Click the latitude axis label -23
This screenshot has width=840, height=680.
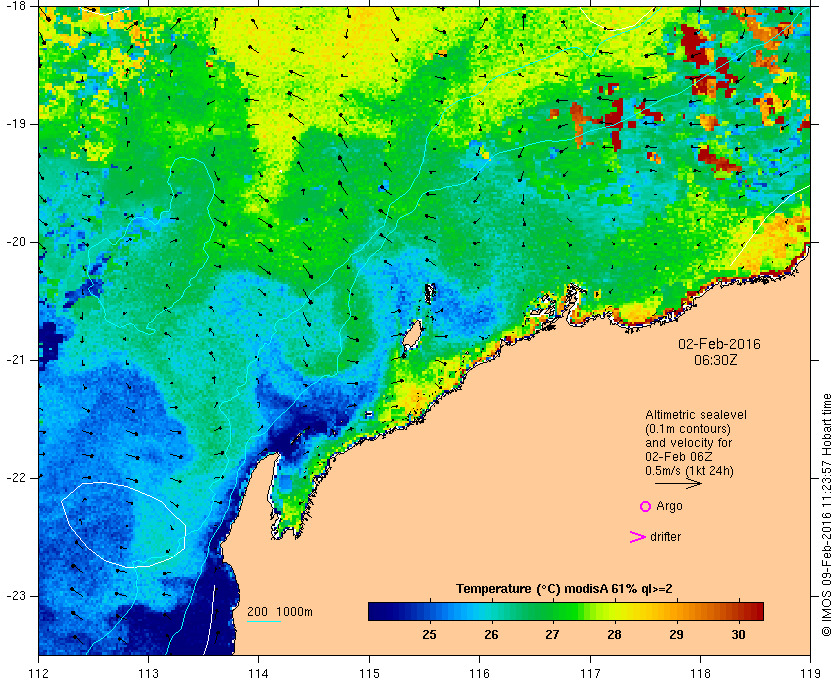[x=15, y=596]
